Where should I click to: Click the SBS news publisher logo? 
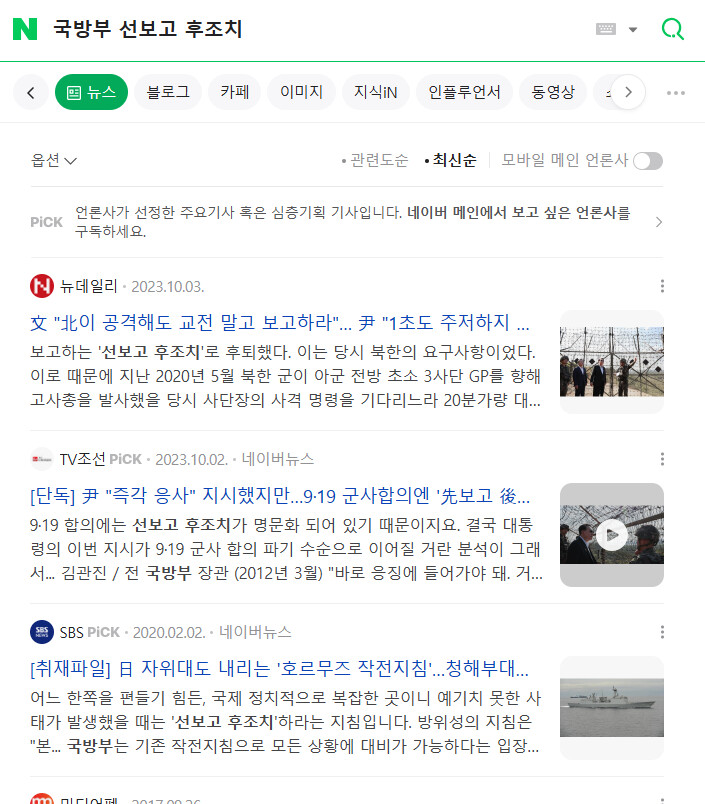coord(42,632)
